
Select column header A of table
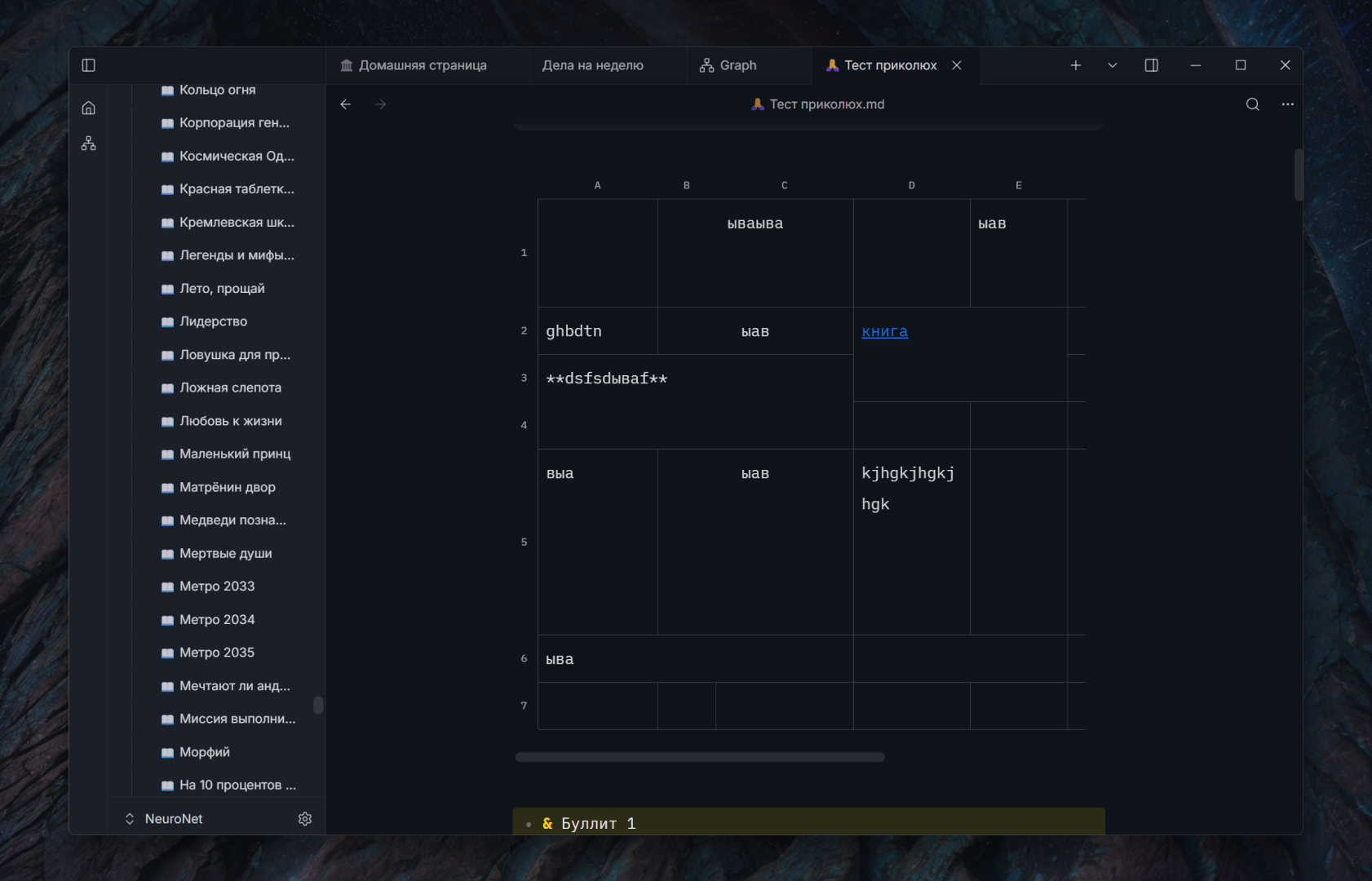click(x=598, y=186)
